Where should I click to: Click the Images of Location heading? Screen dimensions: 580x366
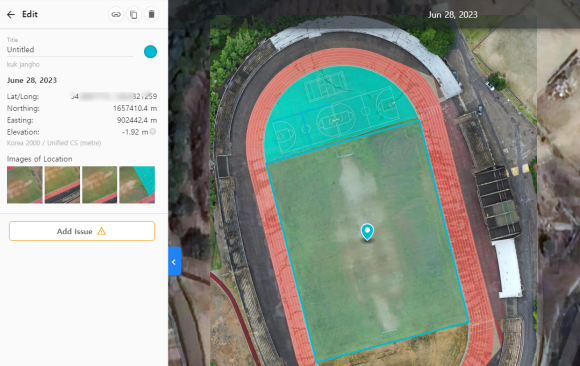(x=40, y=159)
